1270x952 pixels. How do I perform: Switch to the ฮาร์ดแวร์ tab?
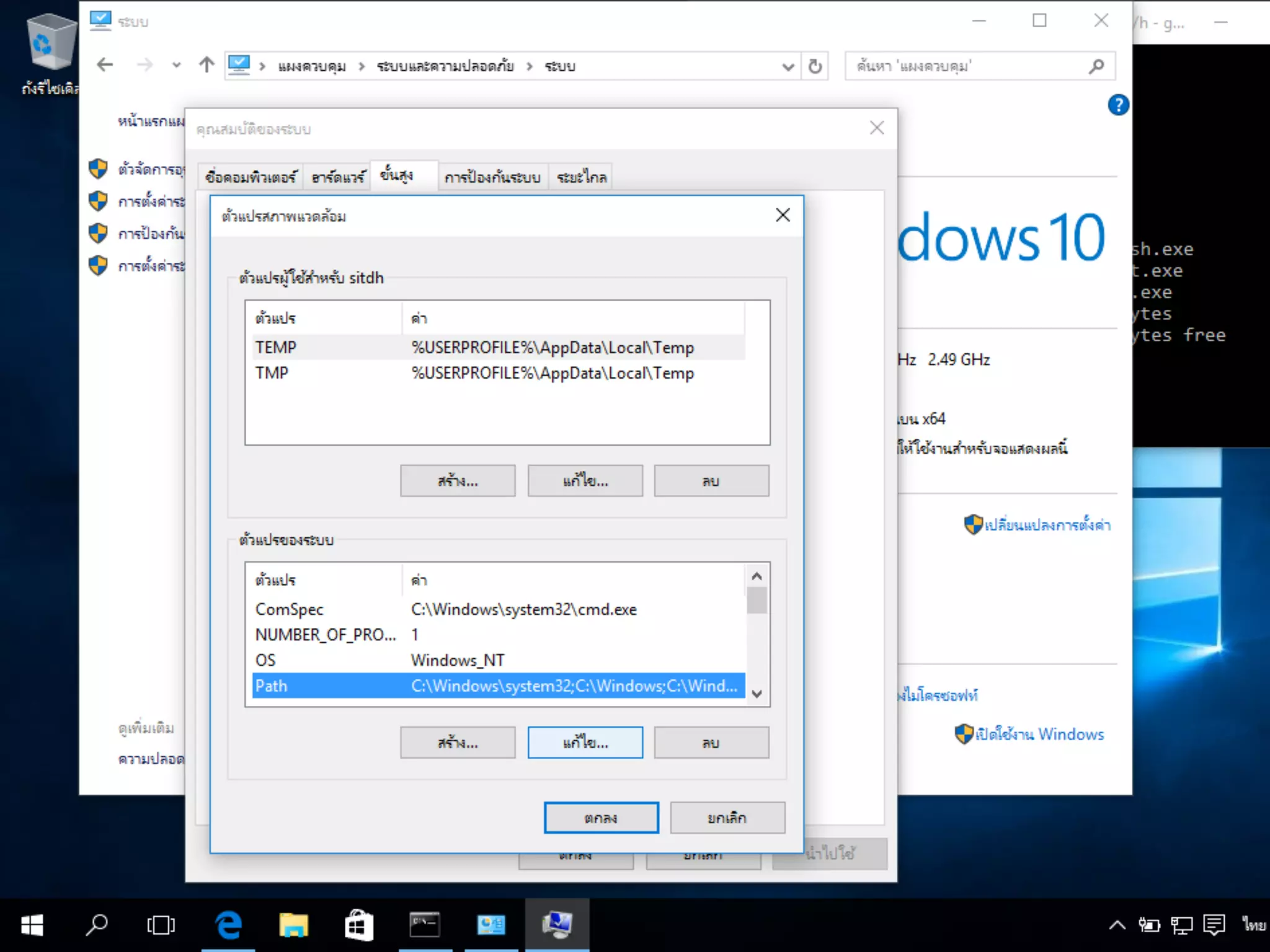click(337, 178)
